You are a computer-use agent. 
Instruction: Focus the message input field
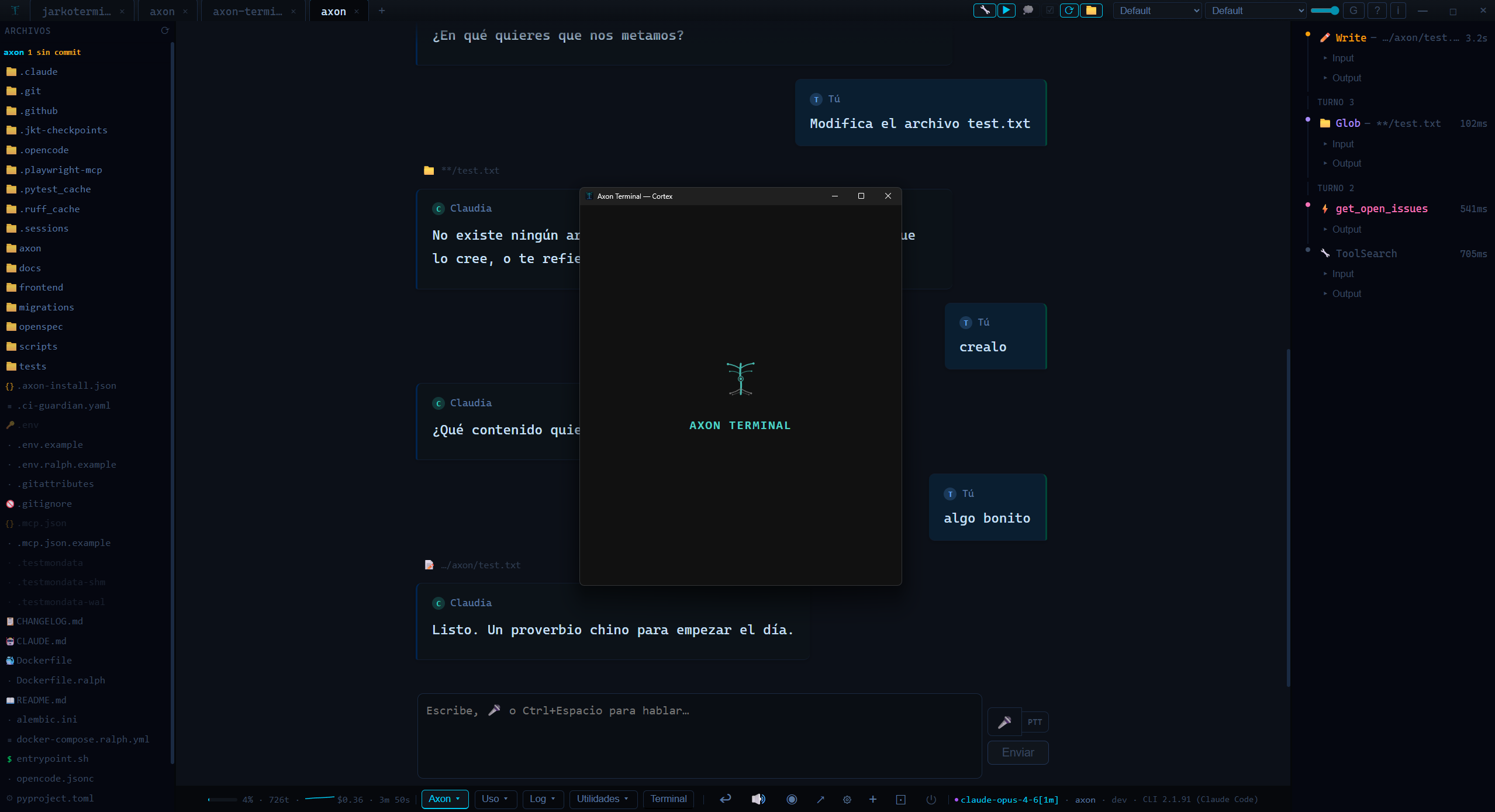699,735
